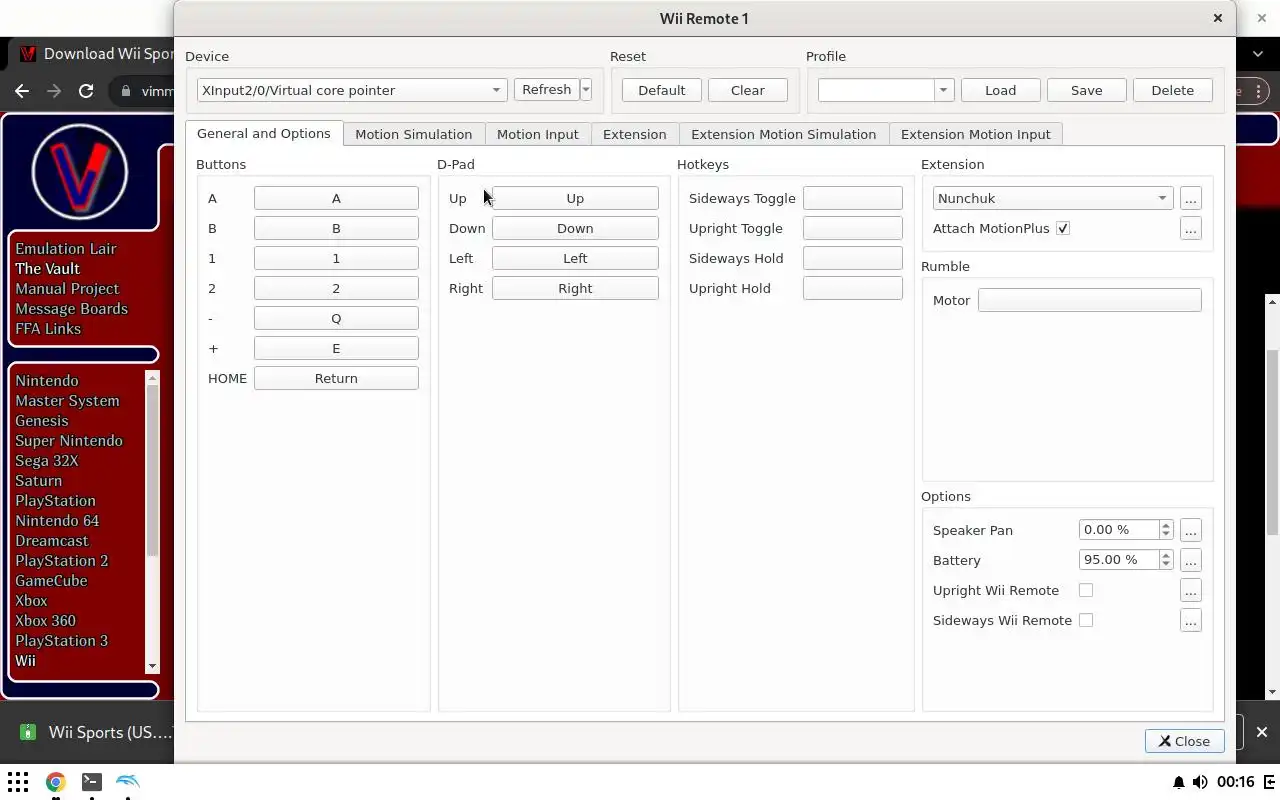Open the Extension Motion Input tab
Image resolution: width=1280 pixels, height=800 pixels.
click(975, 134)
